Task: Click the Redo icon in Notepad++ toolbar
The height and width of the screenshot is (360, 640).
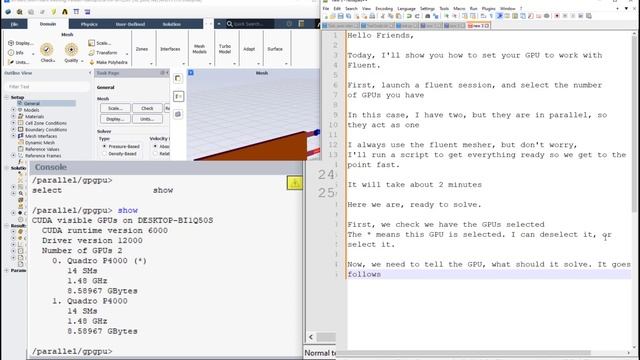Action: [x=417, y=16]
